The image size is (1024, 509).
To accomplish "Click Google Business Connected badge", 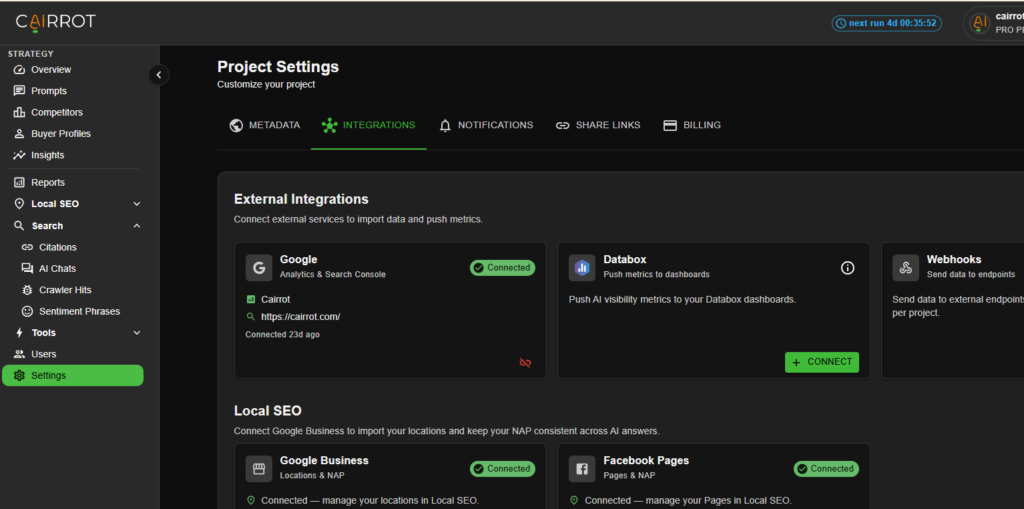I will pyautogui.click(x=502, y=468).
